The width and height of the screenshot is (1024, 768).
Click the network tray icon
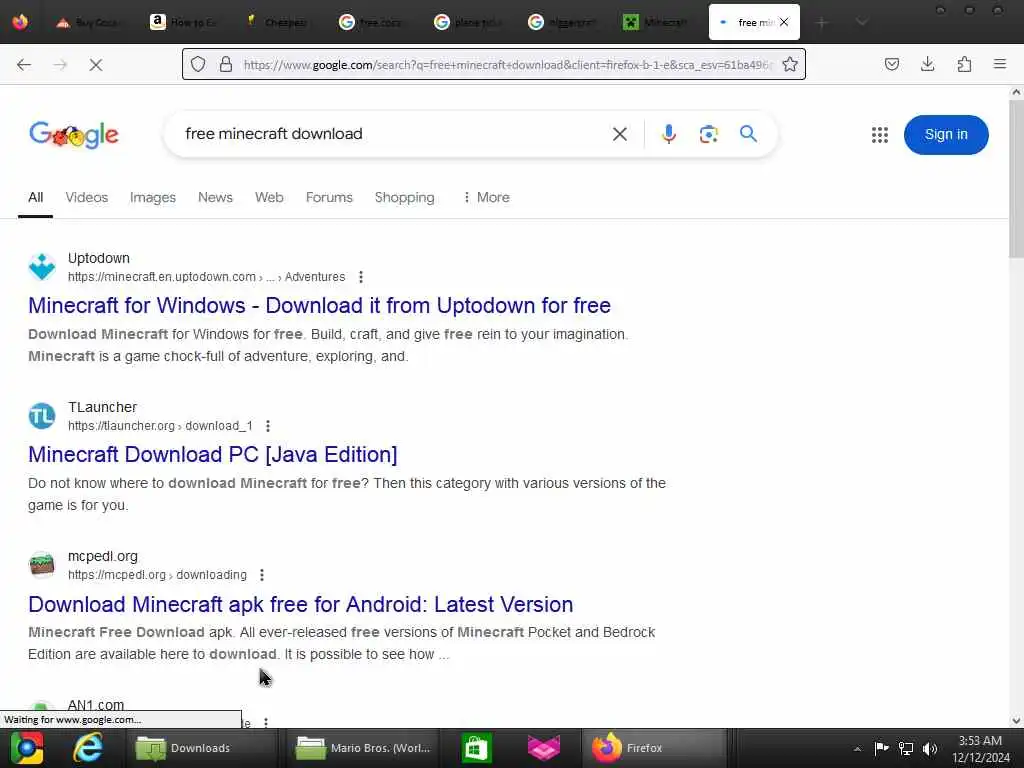tap(906, 748)
